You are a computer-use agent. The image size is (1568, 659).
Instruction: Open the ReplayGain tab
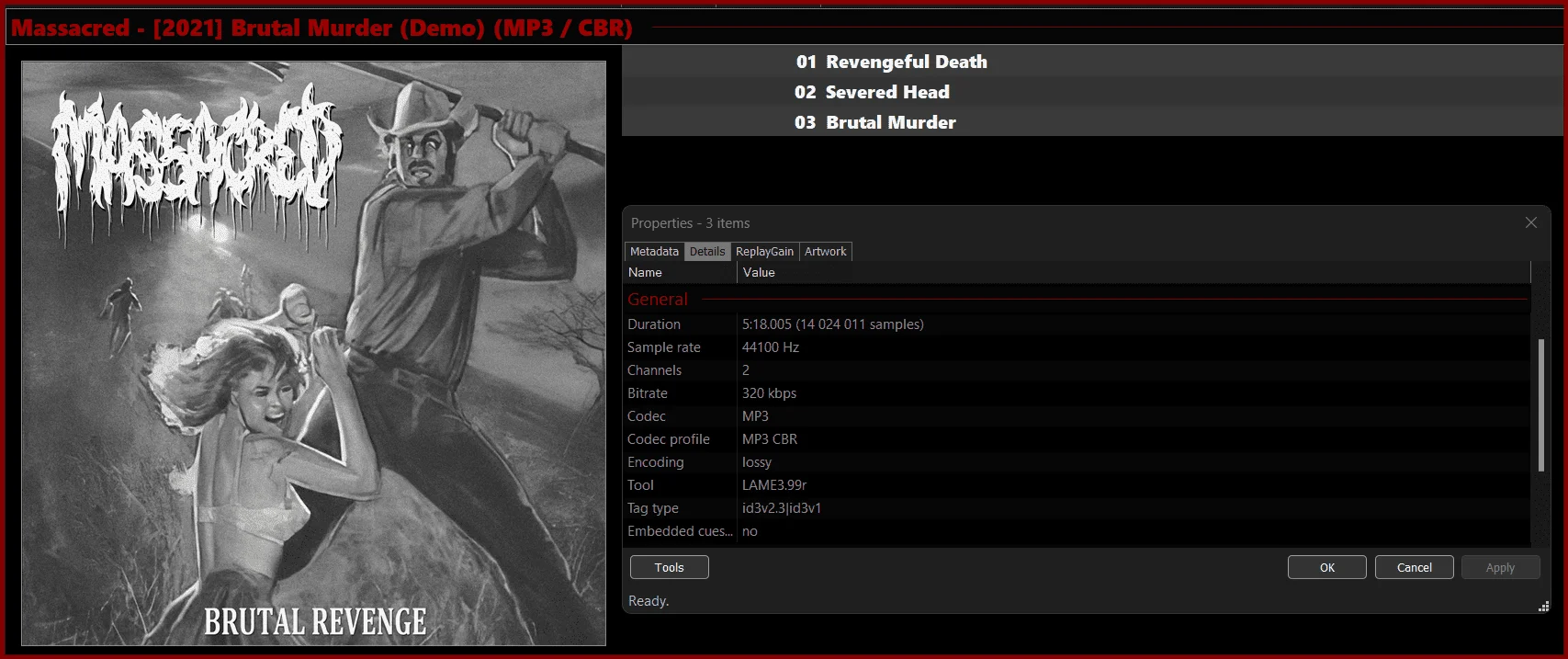[x=764, y=251]
